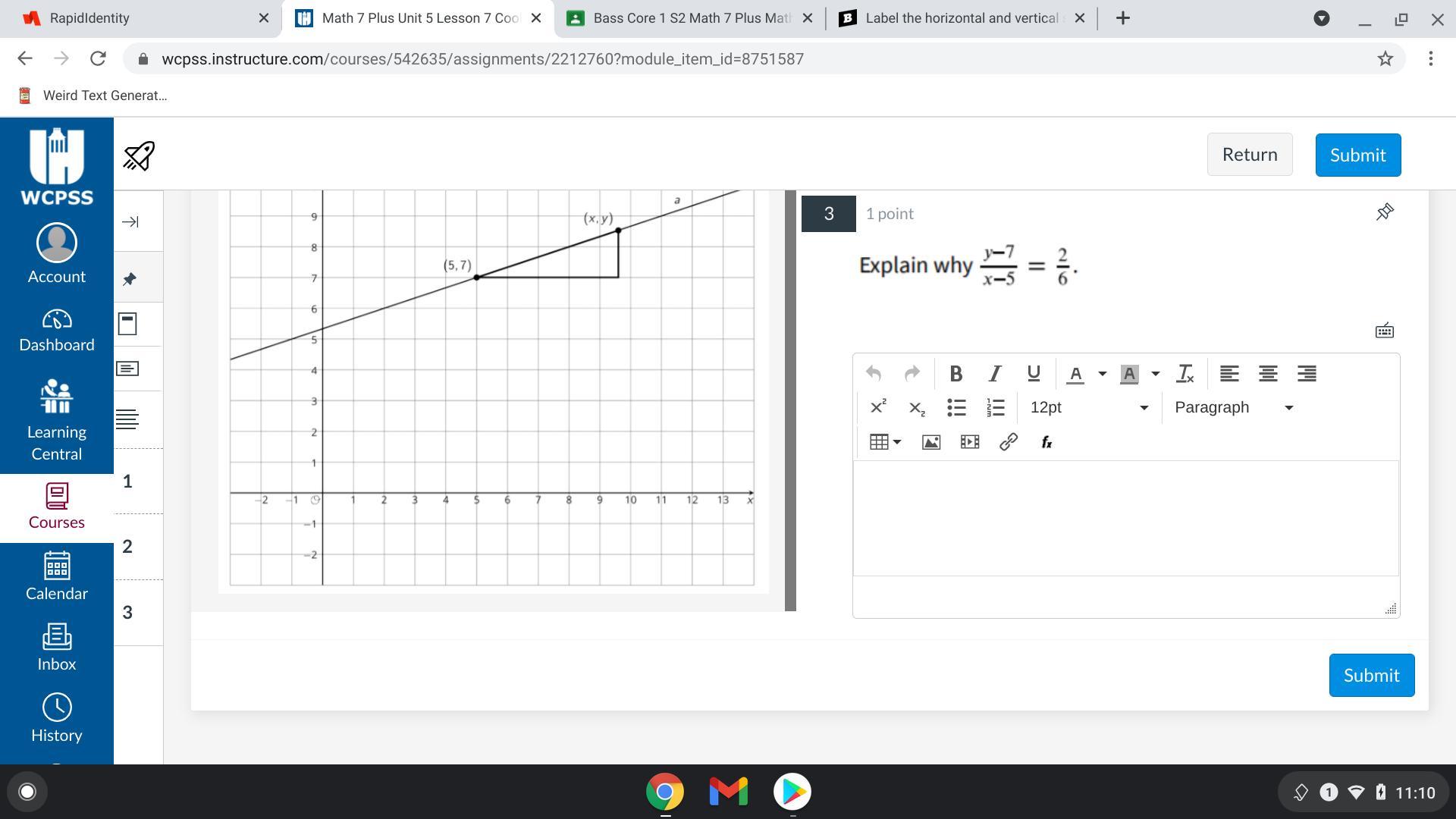Click the insert link icon
Image resolution: width=1456 pixels, height=819 pixels.
click(1008, 442)
